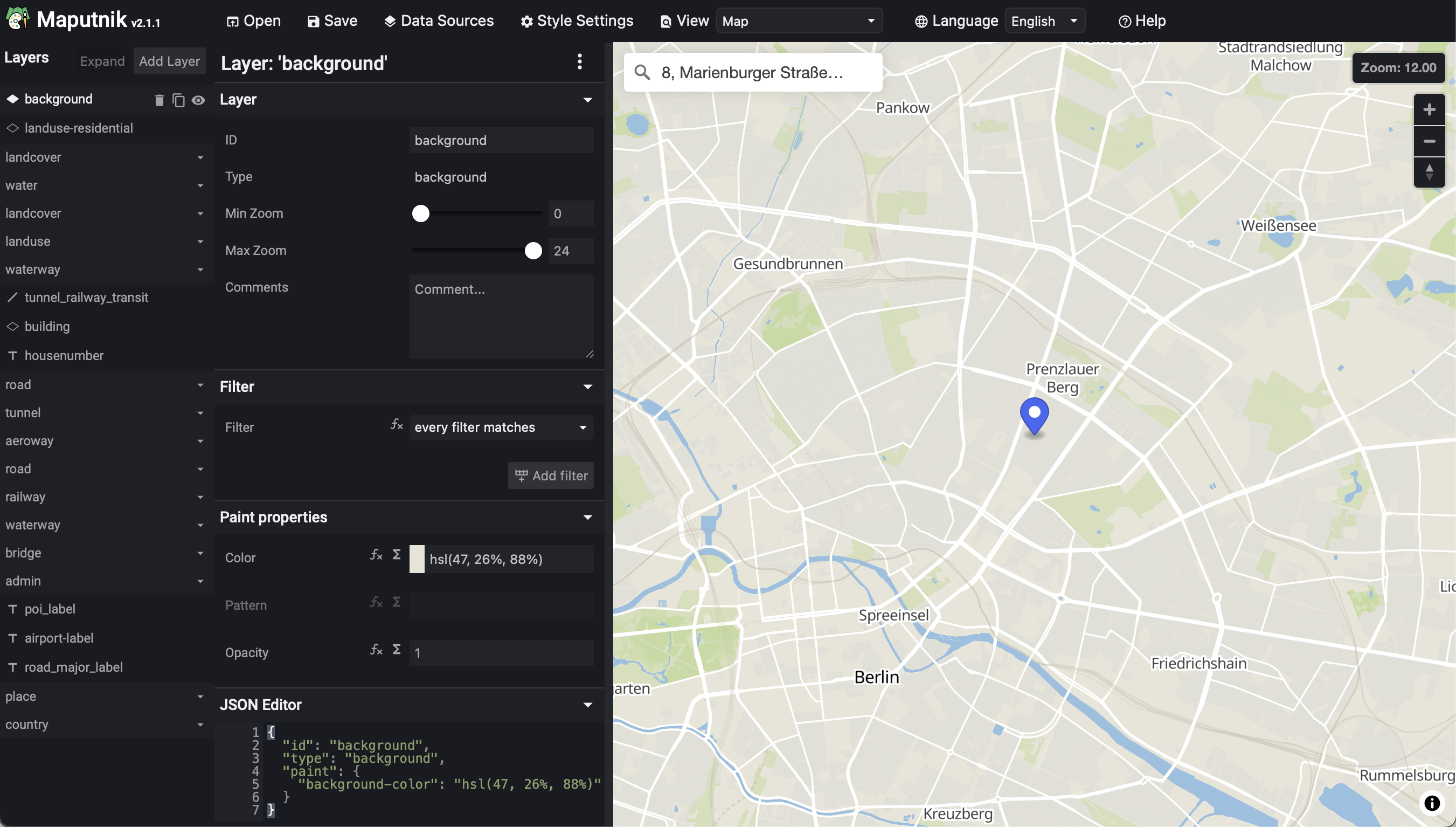Open the Data Sources menu

(x=439, y=21)
